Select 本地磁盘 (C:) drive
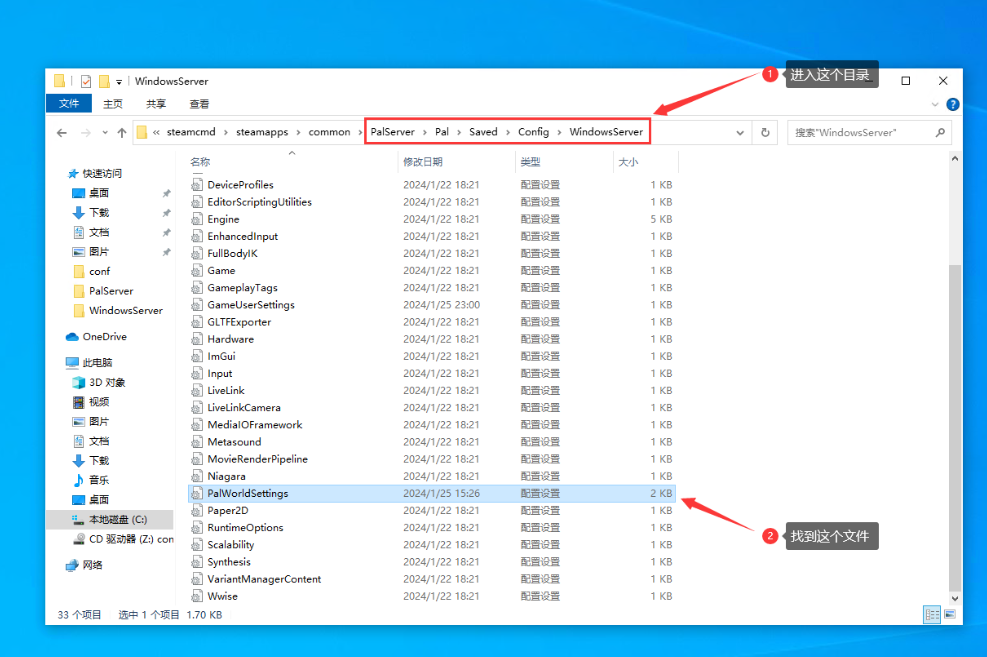987x657 pixels. tap(118, 519)
